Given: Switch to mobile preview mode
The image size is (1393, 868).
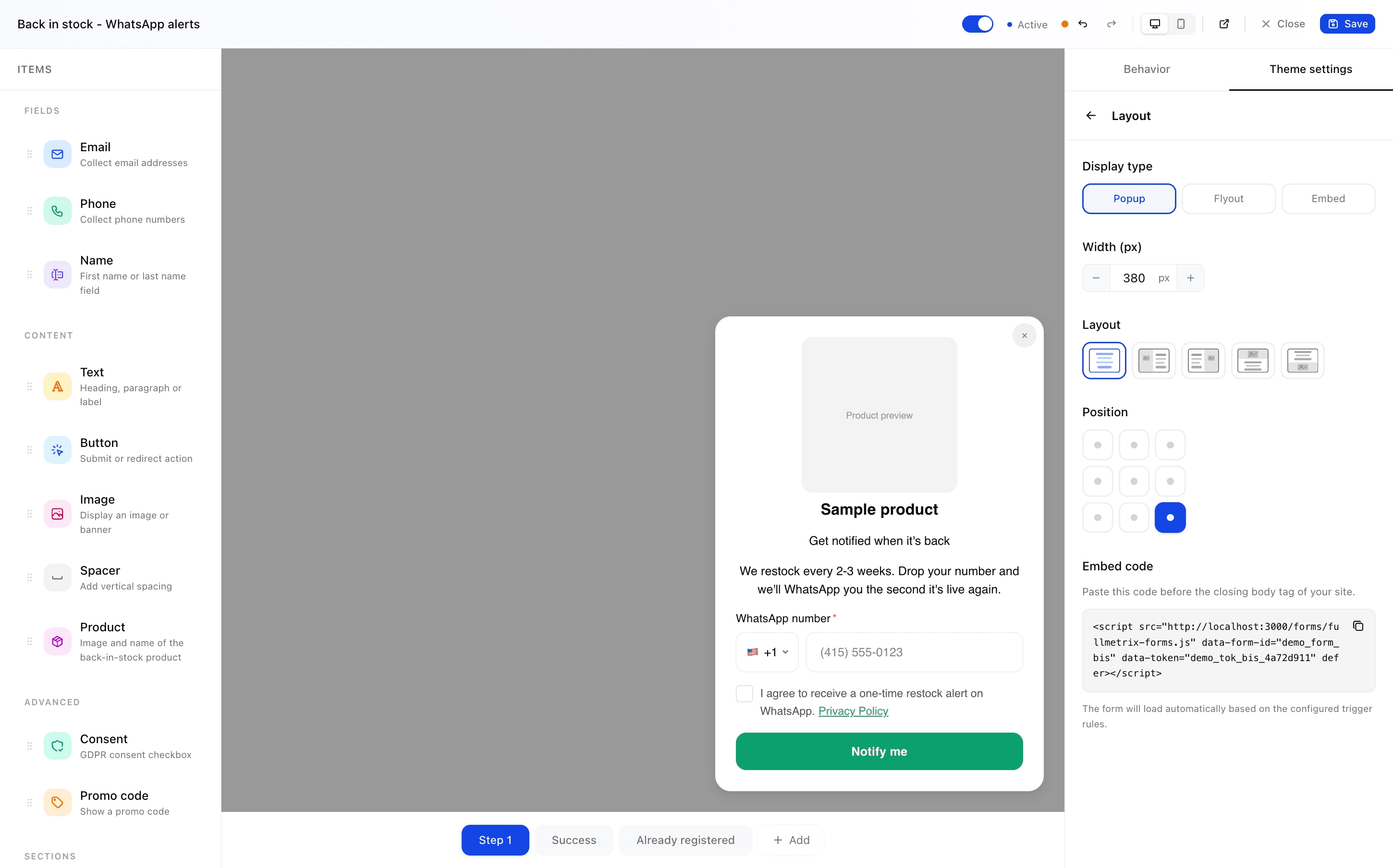Looking at the screenshot, I should tap(1181, 24).
